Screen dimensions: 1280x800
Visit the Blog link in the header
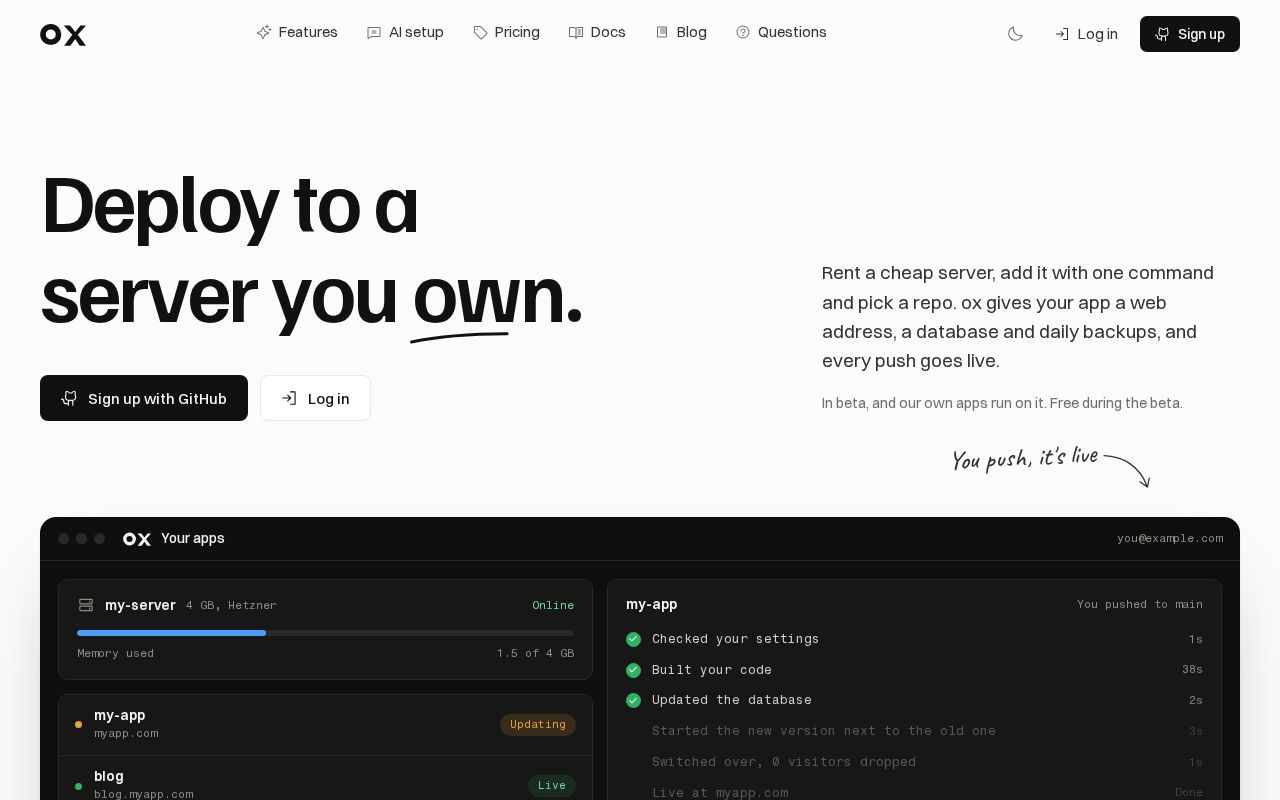coord(681,32)
